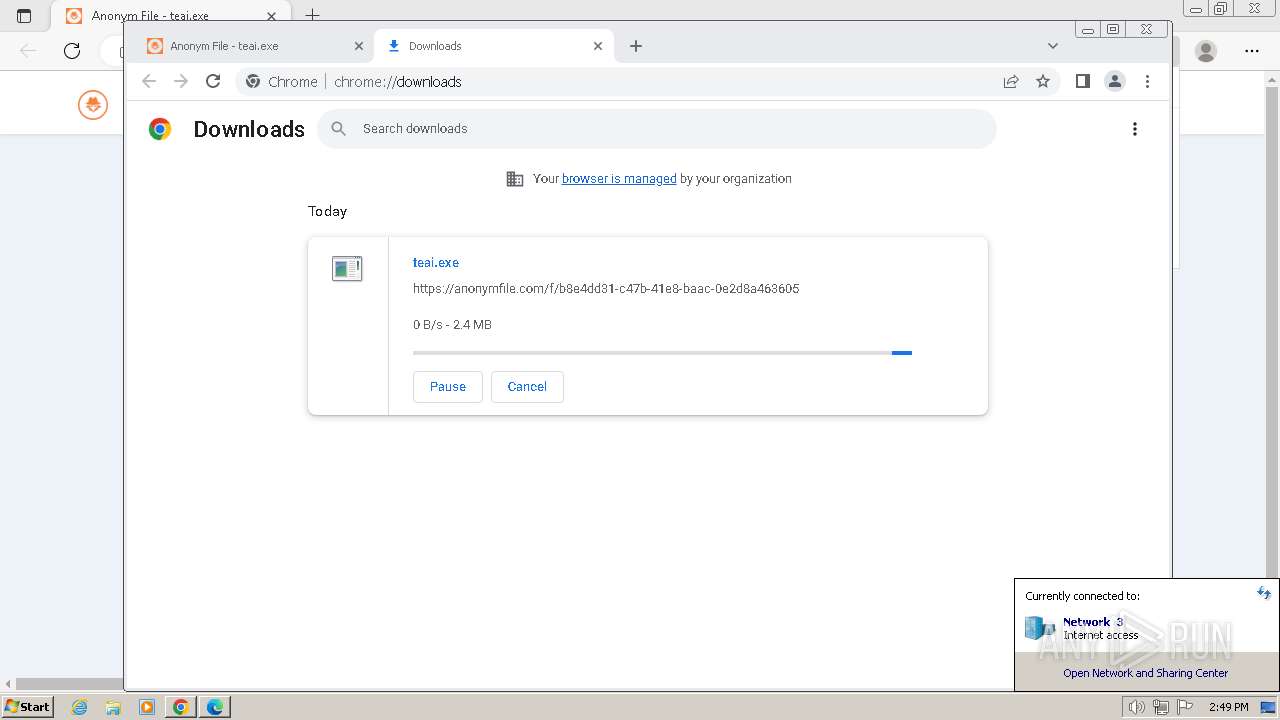Click the teai.exe file icon
The height and width of the screenshot is (720, 1280).
347,268
